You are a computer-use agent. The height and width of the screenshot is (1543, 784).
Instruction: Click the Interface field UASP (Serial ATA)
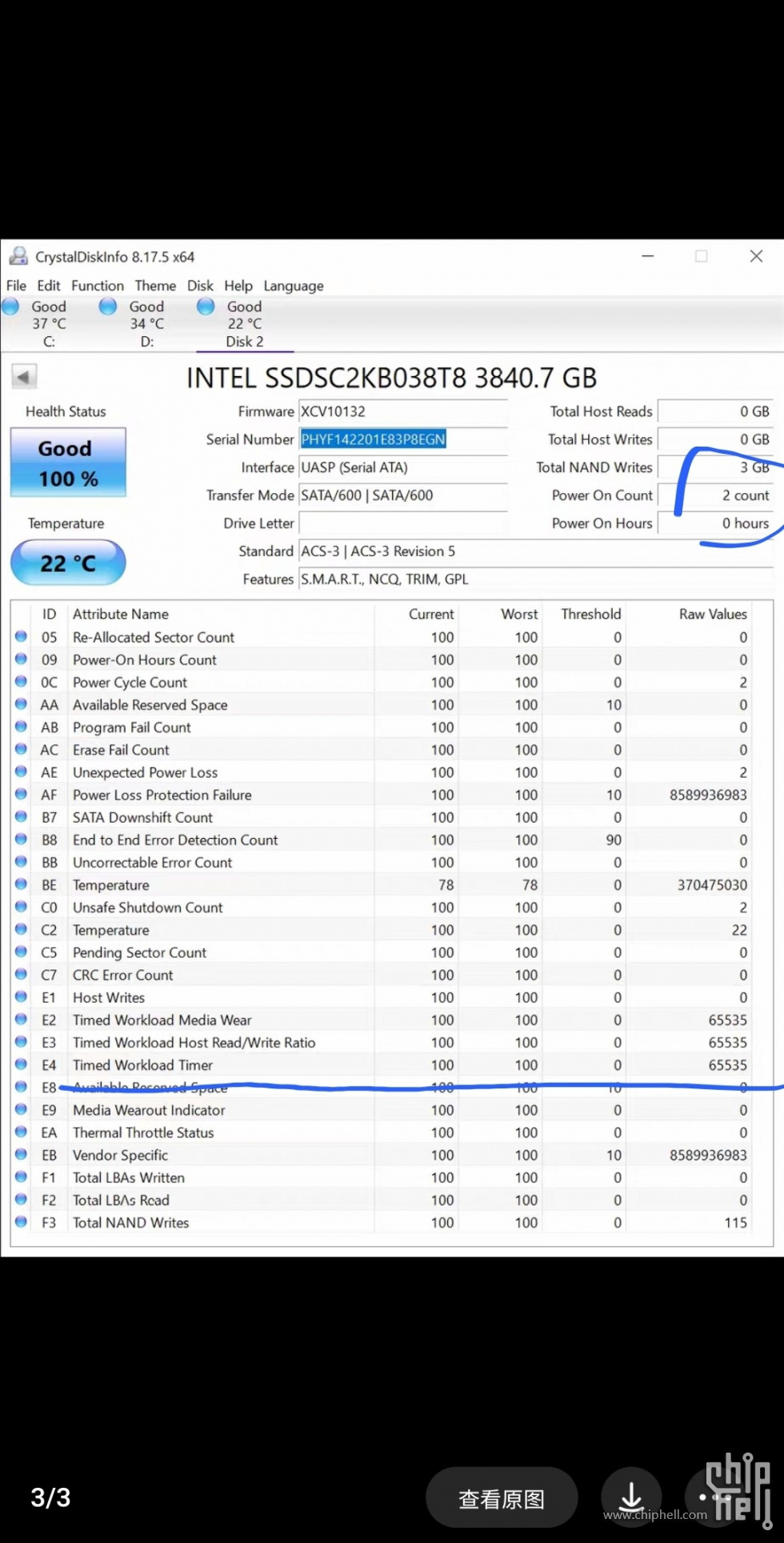click(403, 467)
